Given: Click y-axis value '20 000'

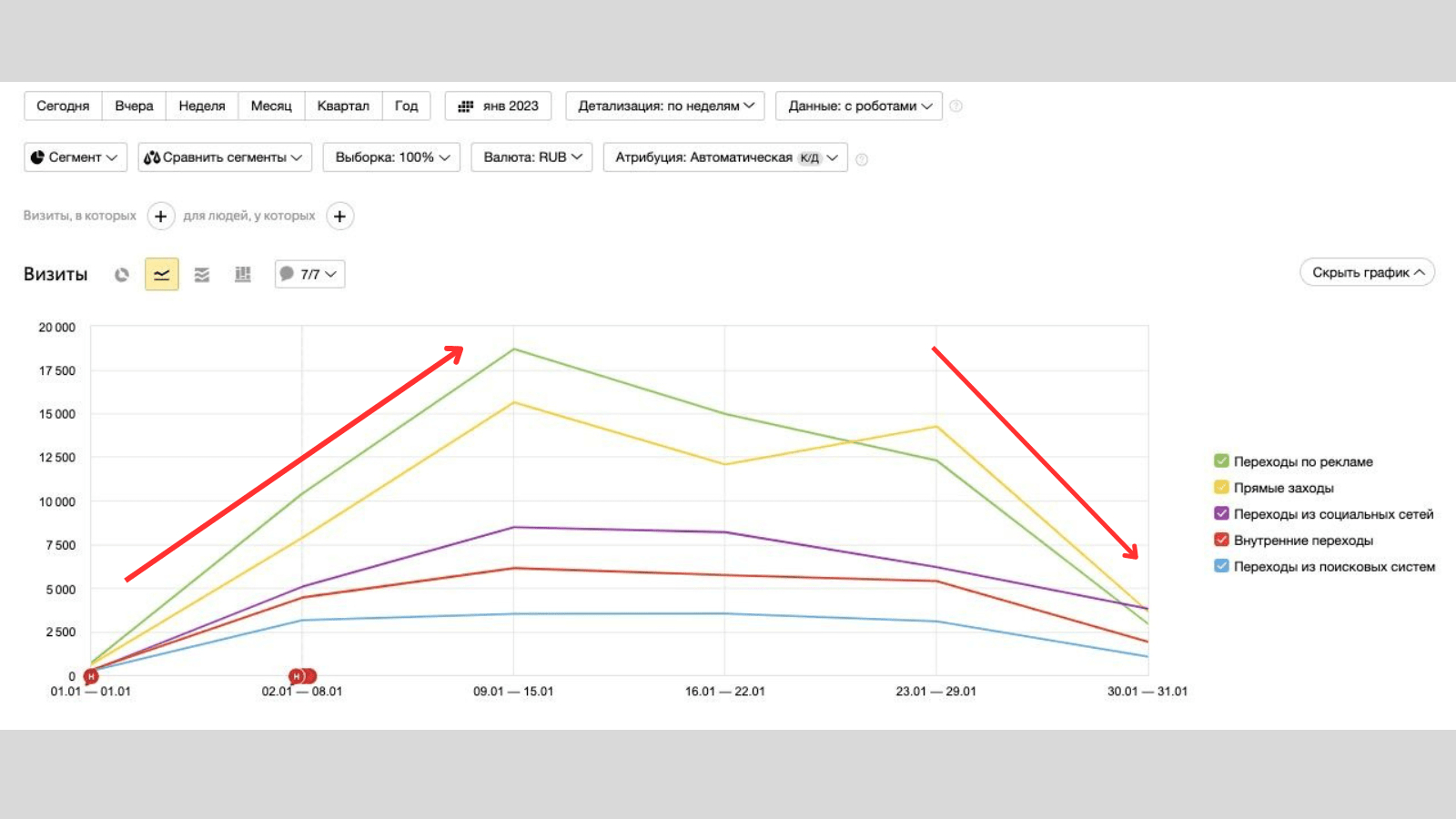Looking at the screenshot, I should [x=57, y=328].
